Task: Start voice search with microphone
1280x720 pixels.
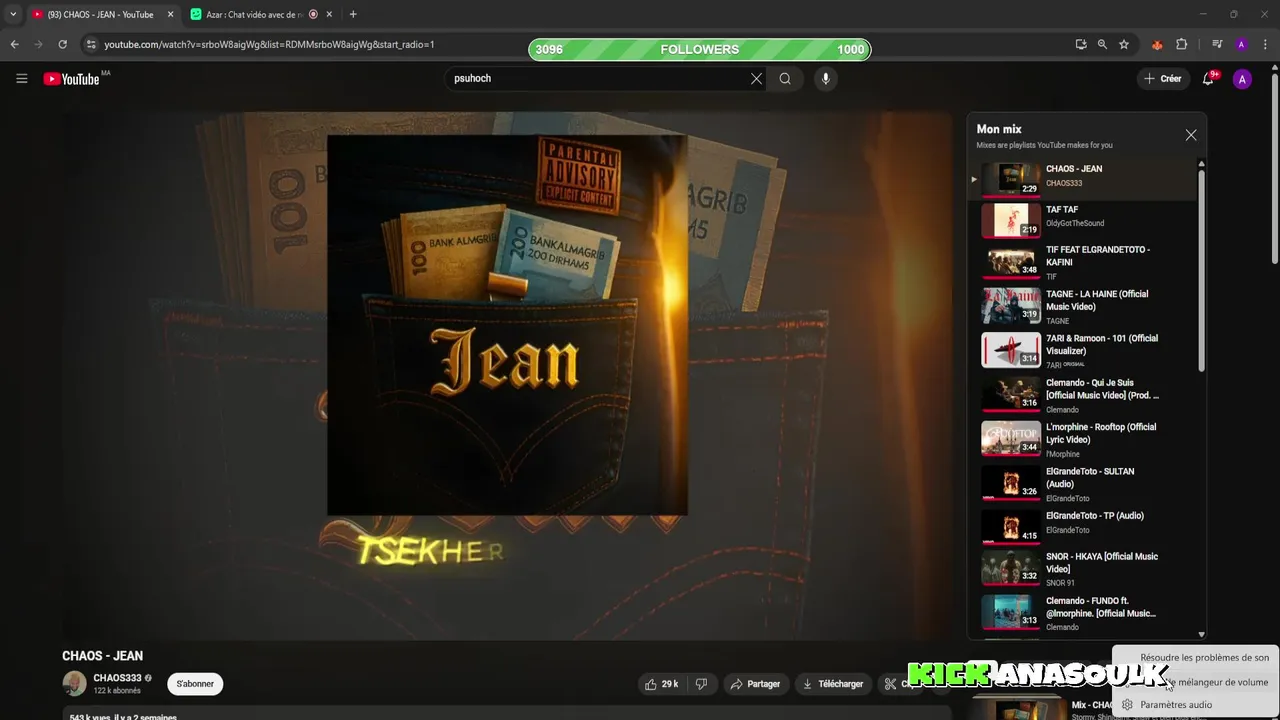Action: [x=825, y=78]
